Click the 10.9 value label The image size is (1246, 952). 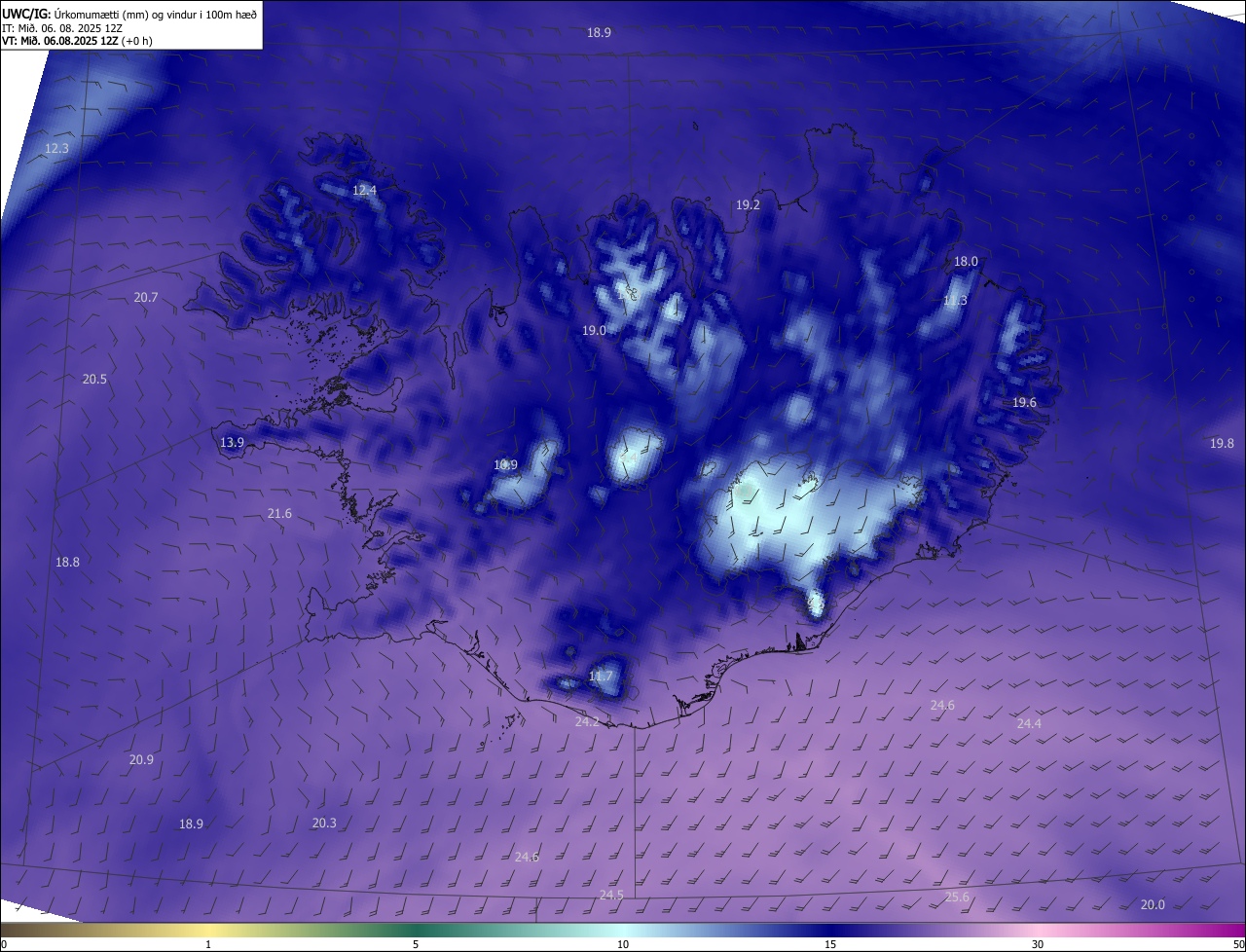point(505,465)
